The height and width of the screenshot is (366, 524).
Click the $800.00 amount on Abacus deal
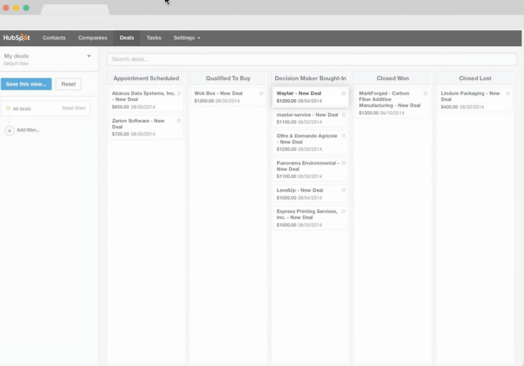coord(120,107)
